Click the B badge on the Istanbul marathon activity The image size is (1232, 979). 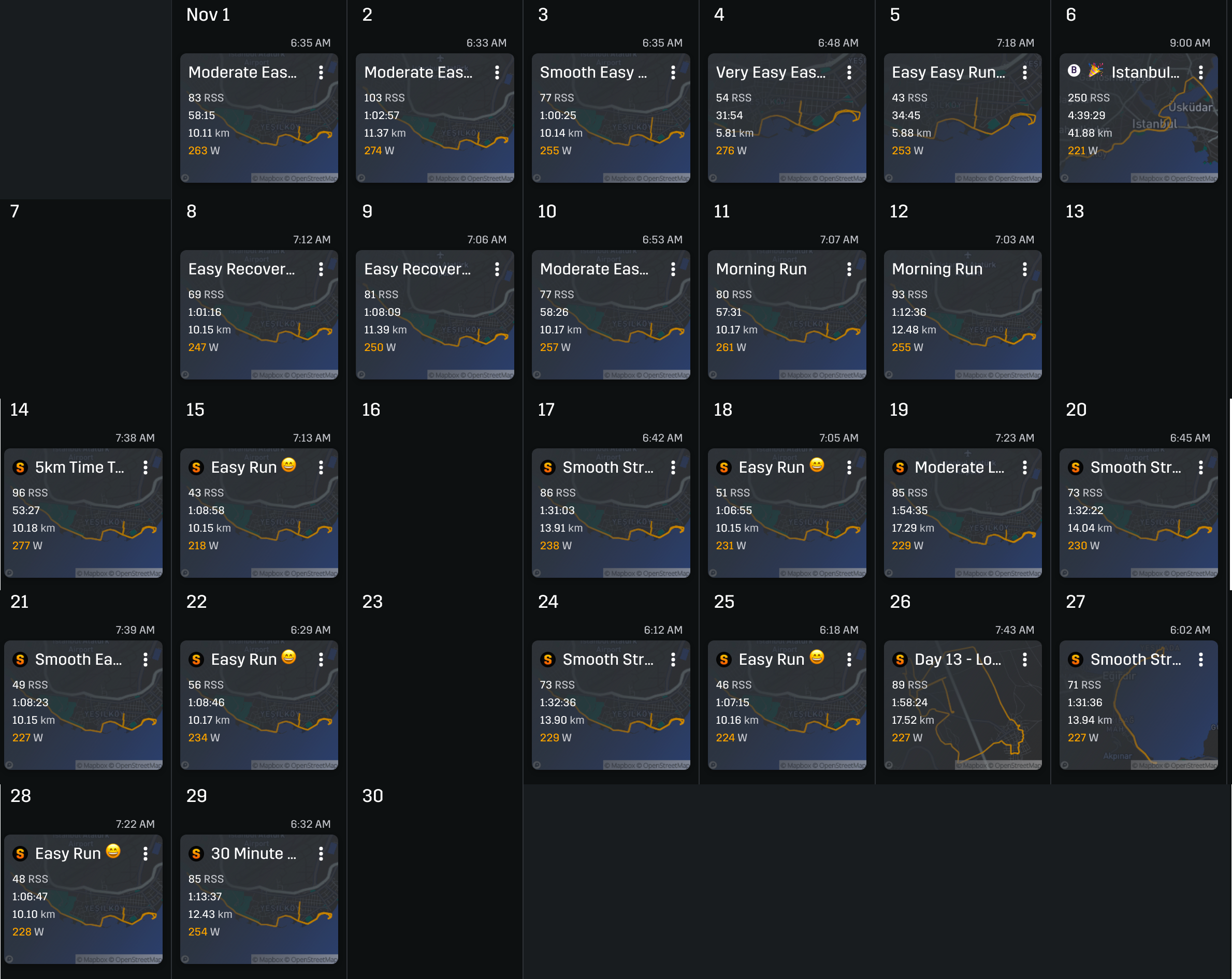click(x=1074, y=71)
